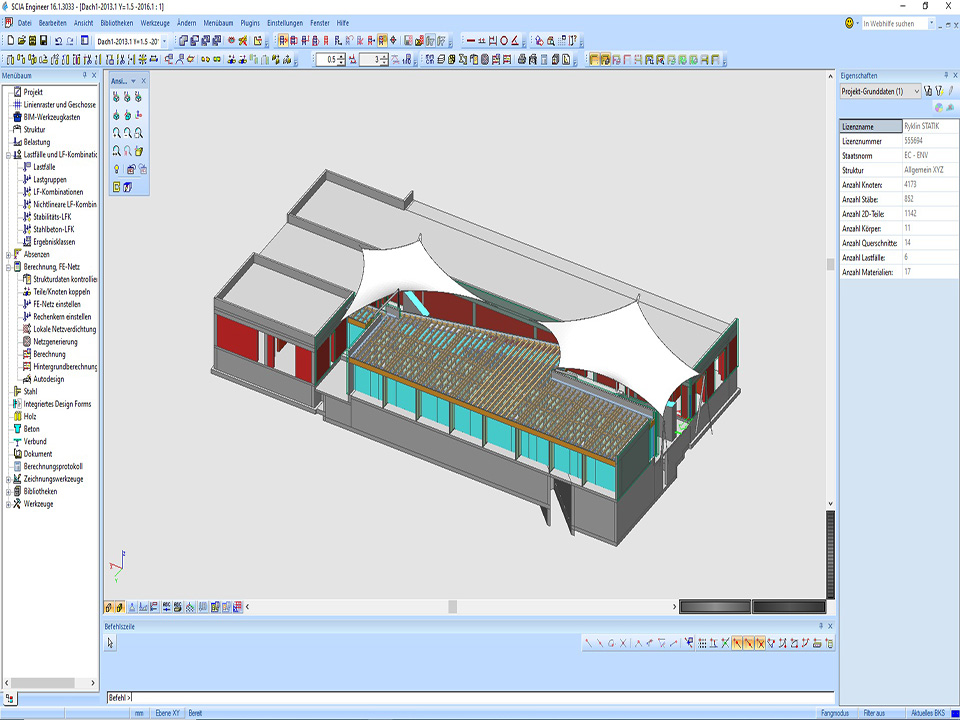The image size is (960, 720).
Task: Click the zoom in magnifier in view panel
Action: [117, 133]
